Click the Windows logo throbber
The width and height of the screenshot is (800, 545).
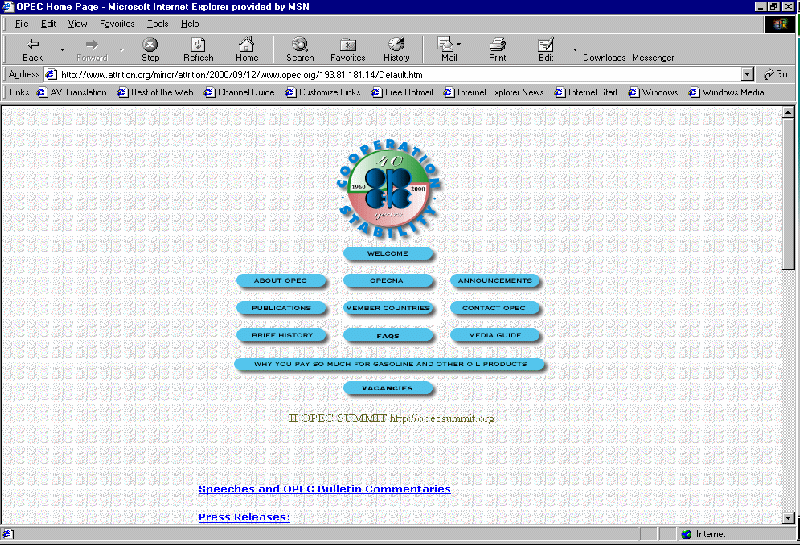pyautogui.click(x=780, y=24)
